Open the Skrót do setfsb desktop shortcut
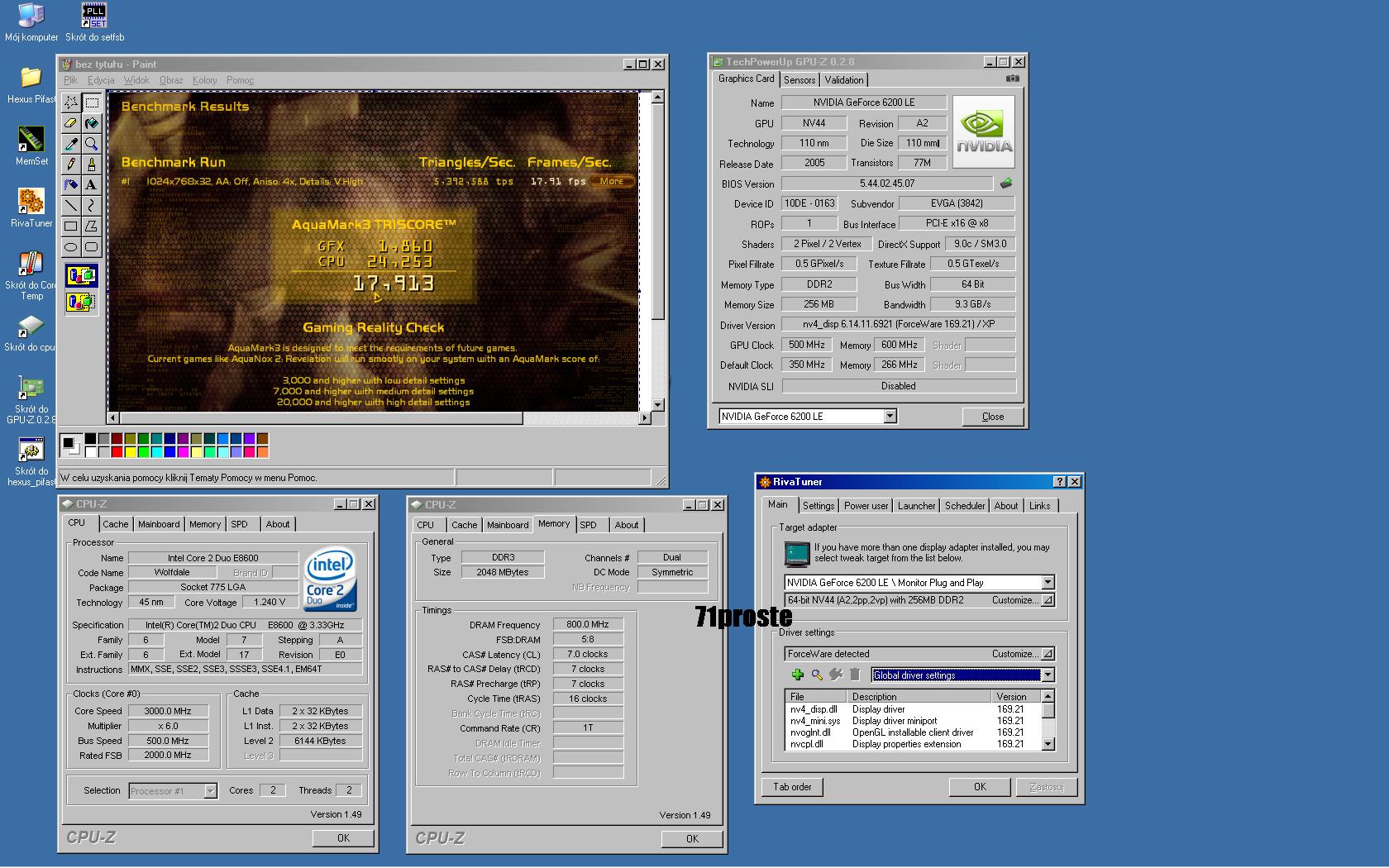The image size is (1389, 868). tap(94, 22)
